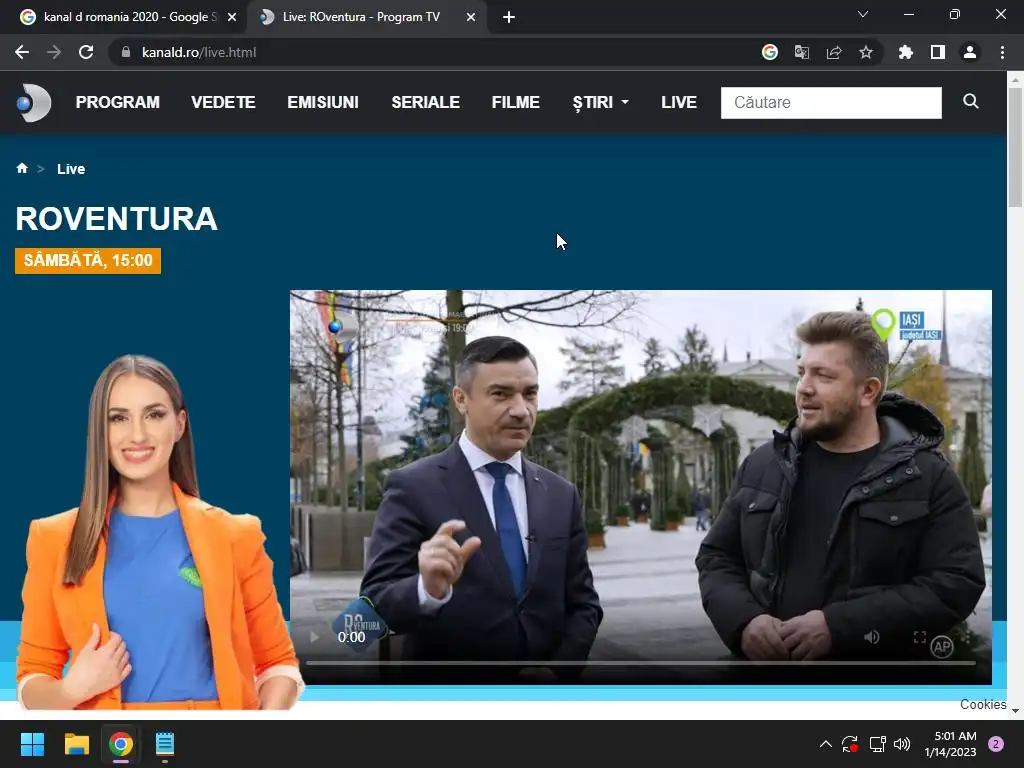Open the Windows Start menu
Image resolution: width=1024 pixels, height=768 pixels.
pos(32,744)
